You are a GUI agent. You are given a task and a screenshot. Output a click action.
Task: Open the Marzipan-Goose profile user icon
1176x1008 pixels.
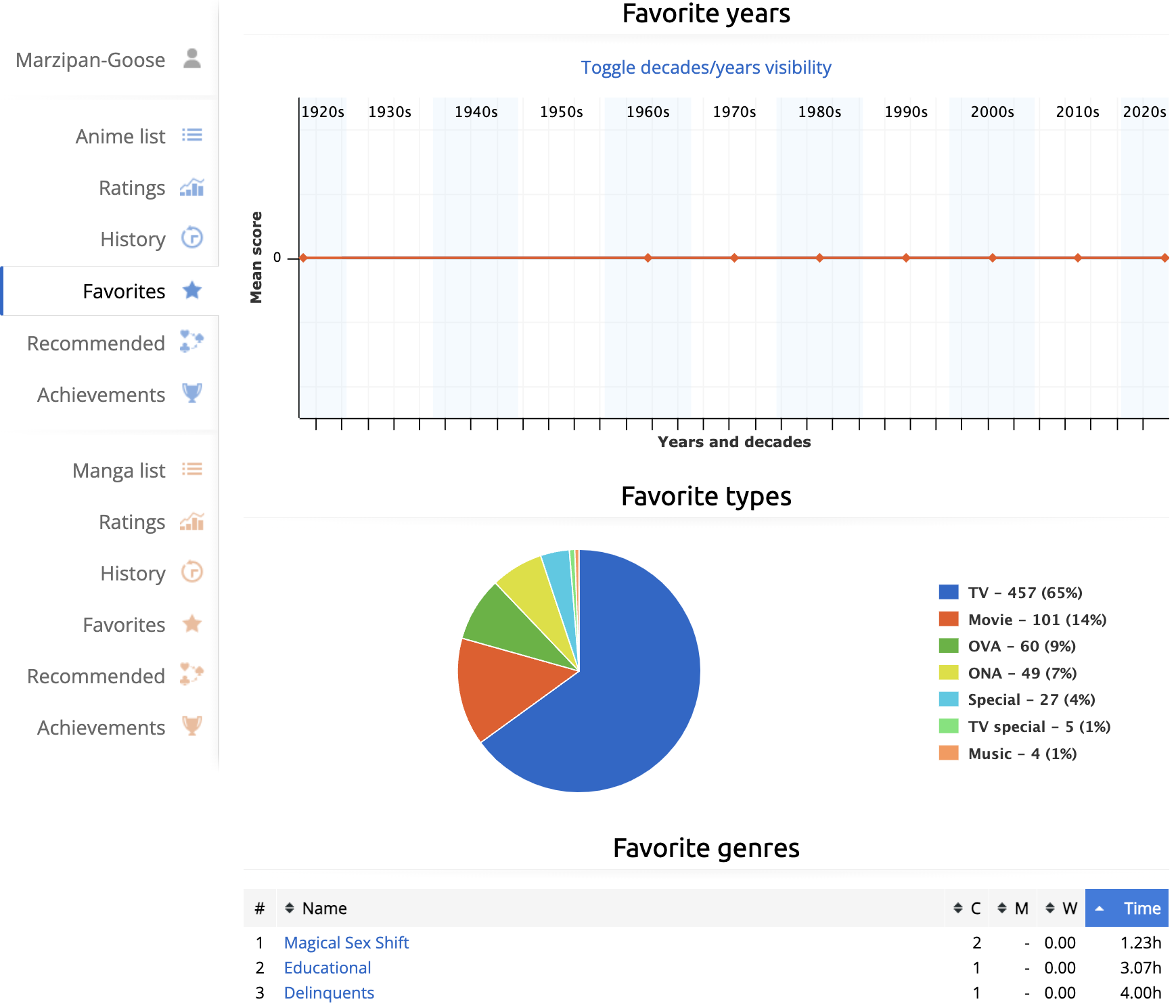point(192,59)
